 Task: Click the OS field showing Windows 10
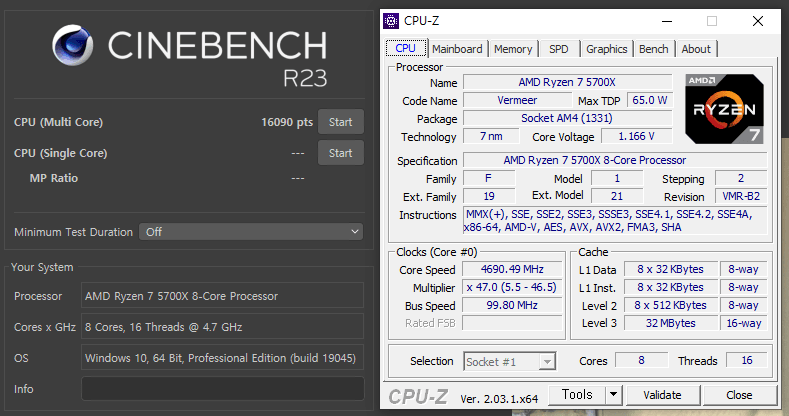222,358
